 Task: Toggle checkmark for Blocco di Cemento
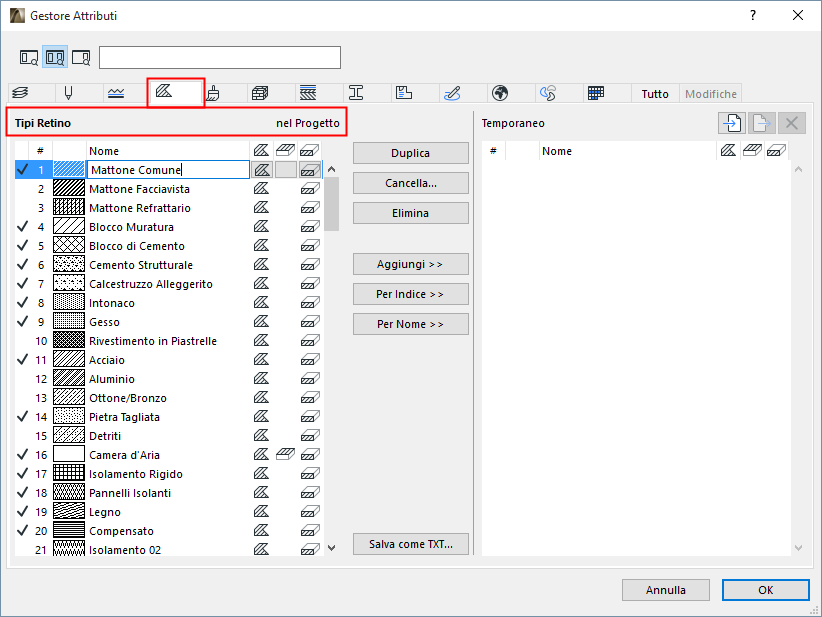23,246
